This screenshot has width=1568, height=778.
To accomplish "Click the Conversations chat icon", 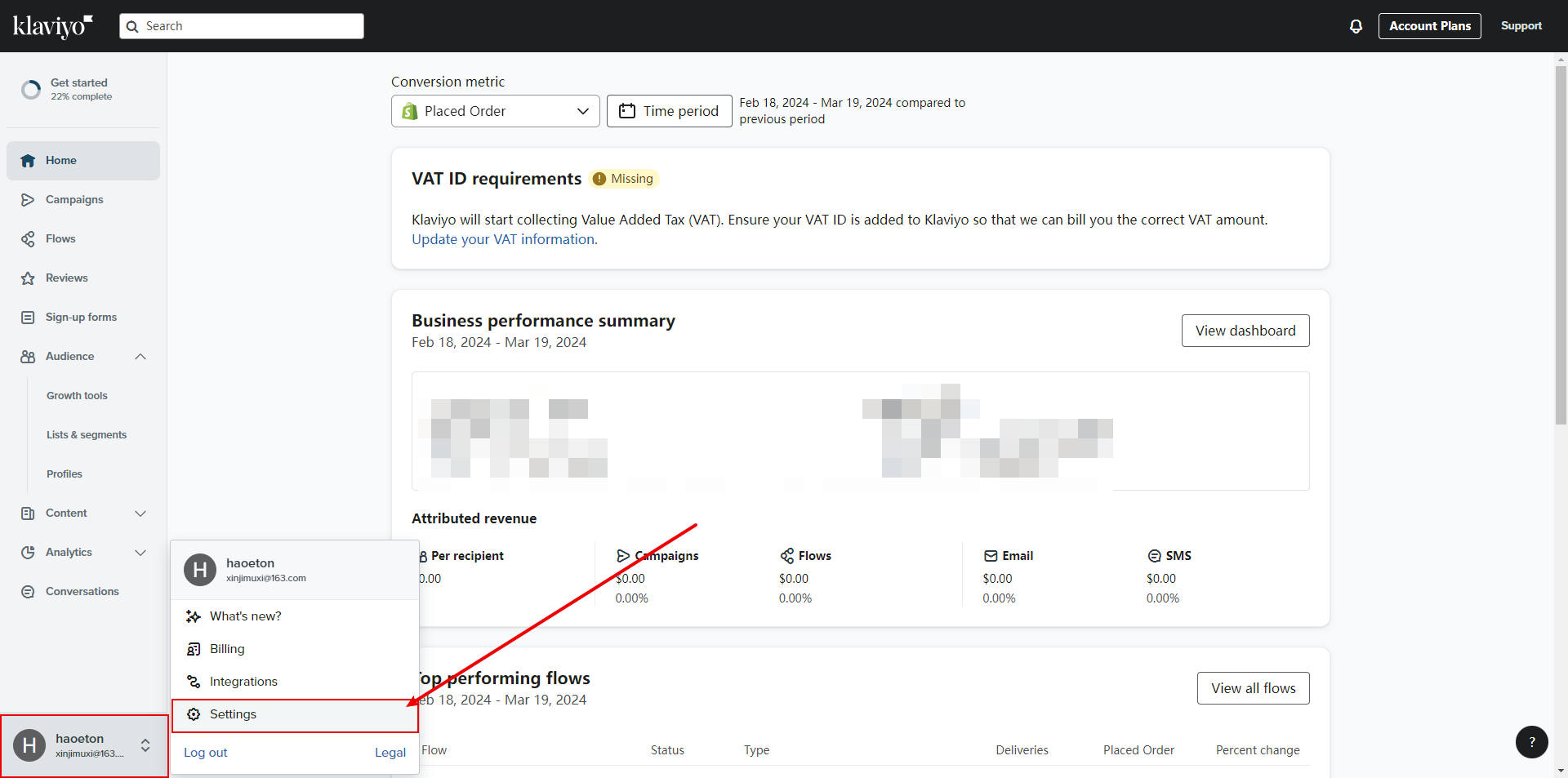I will (28, 592).
